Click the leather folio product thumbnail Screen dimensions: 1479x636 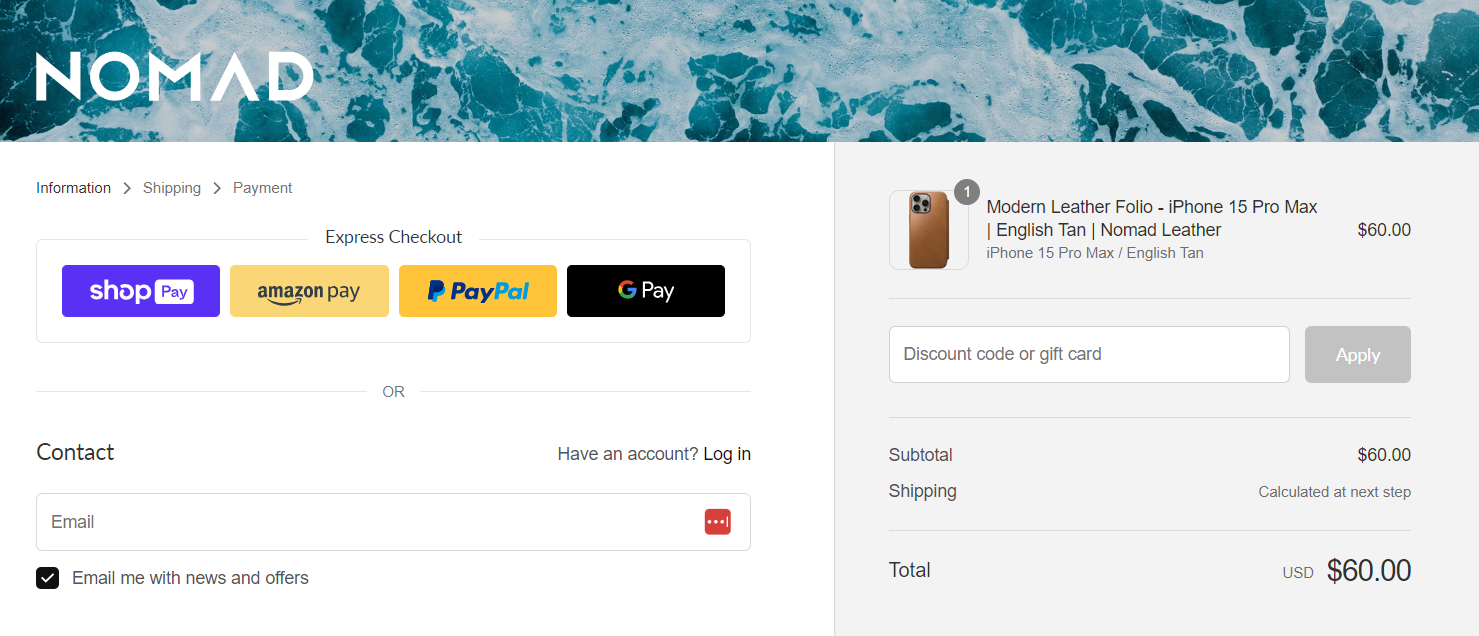click(x=928, y=231)
